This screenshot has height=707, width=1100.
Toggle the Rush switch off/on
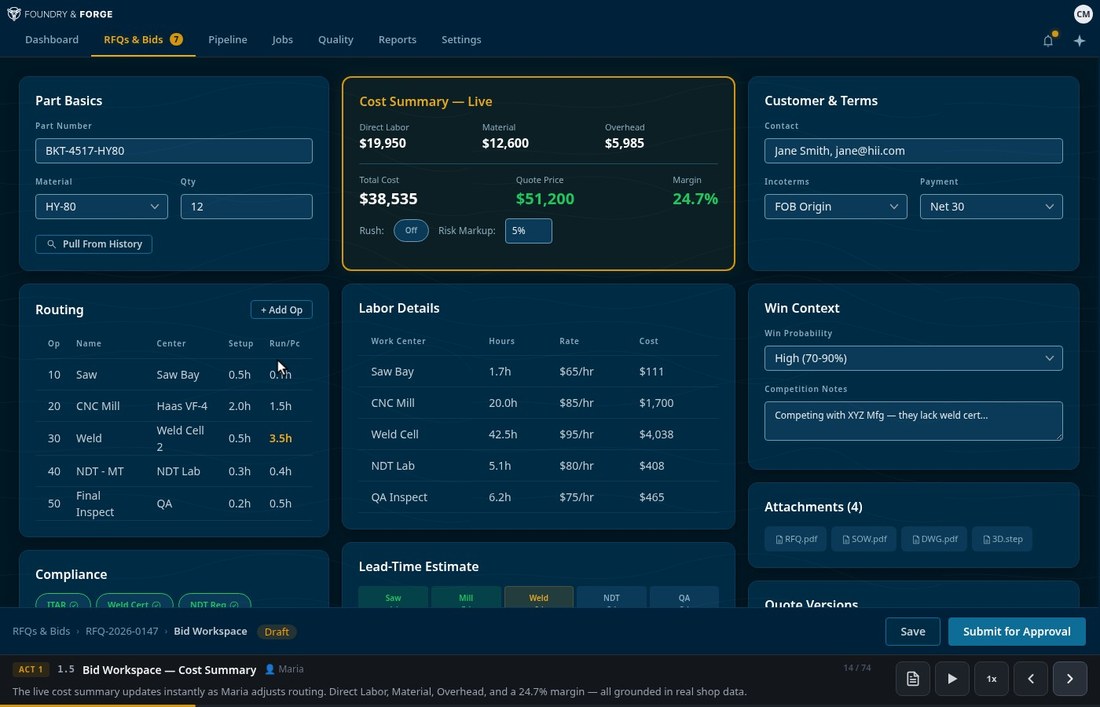[411, 230]
